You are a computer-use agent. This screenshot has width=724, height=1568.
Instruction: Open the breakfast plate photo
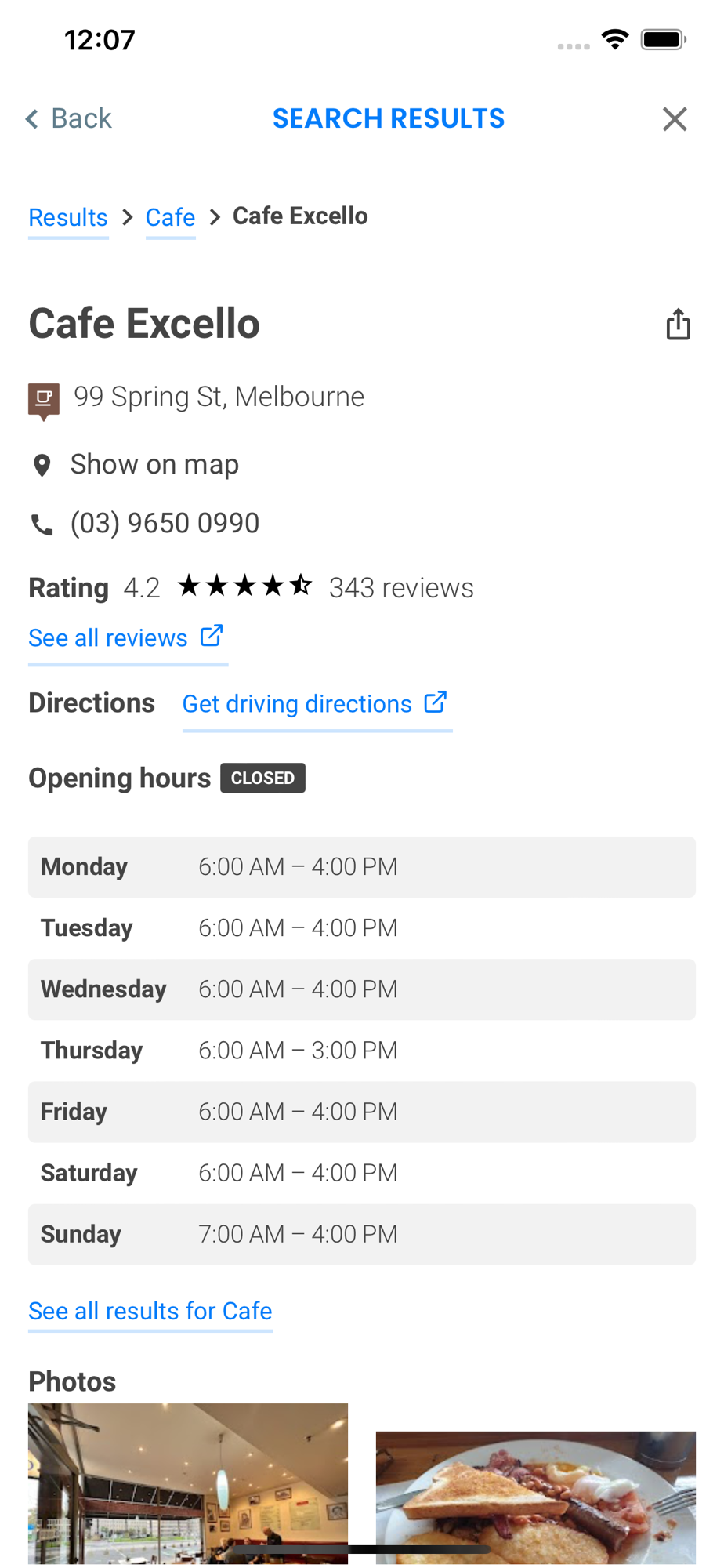(x=536, y=1498)
